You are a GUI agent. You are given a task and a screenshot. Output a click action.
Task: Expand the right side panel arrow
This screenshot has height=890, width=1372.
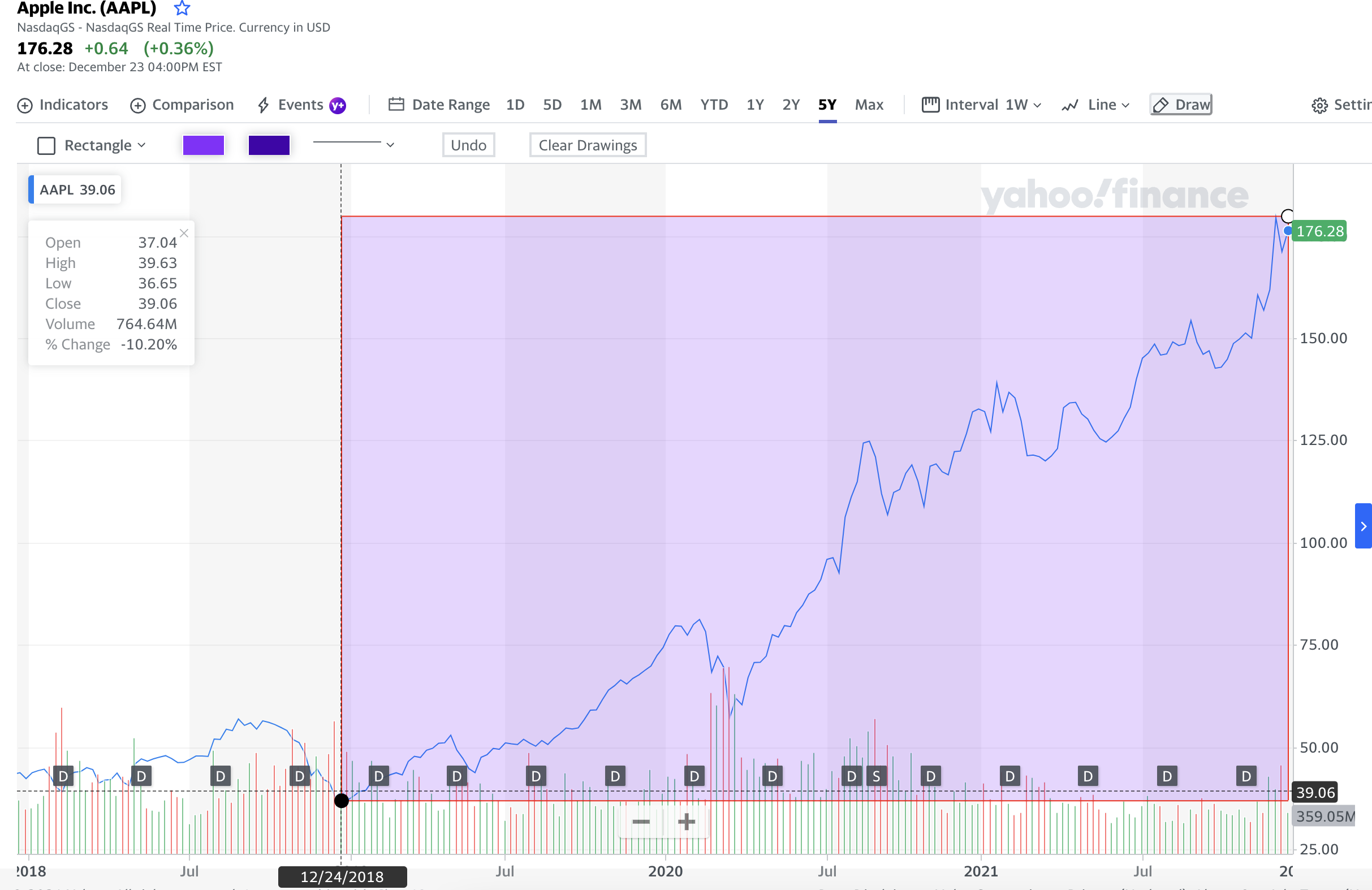point(1364,526)
